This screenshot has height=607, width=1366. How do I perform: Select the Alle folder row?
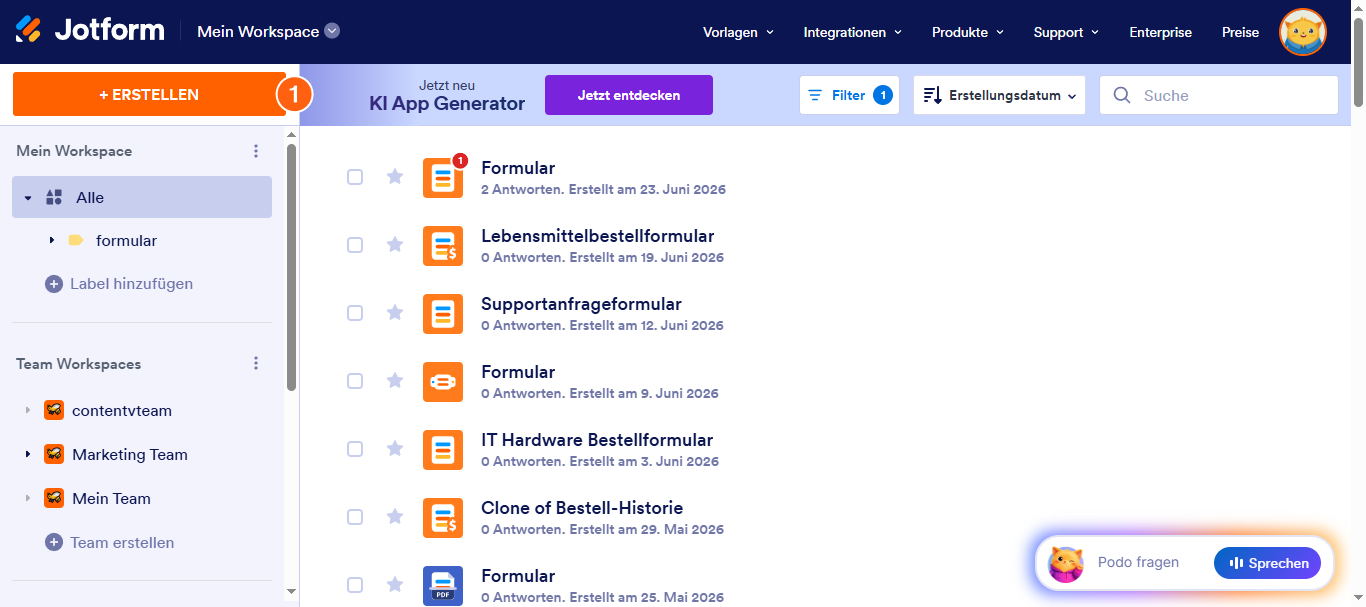point(142,197)
